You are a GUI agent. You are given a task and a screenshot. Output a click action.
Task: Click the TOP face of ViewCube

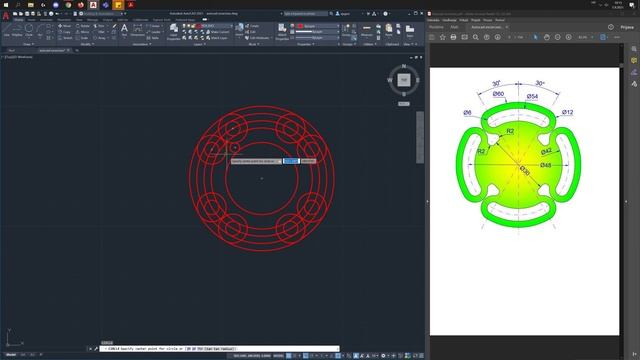coord(404,80)
